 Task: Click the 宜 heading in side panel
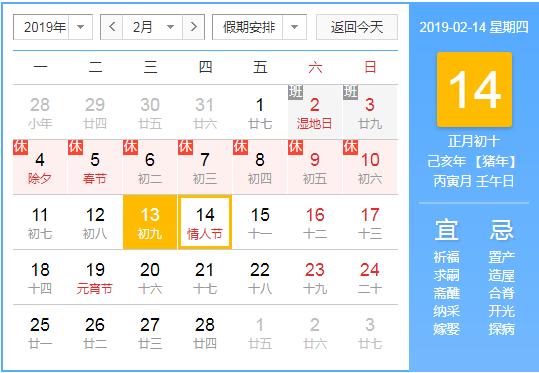point(447,230)
